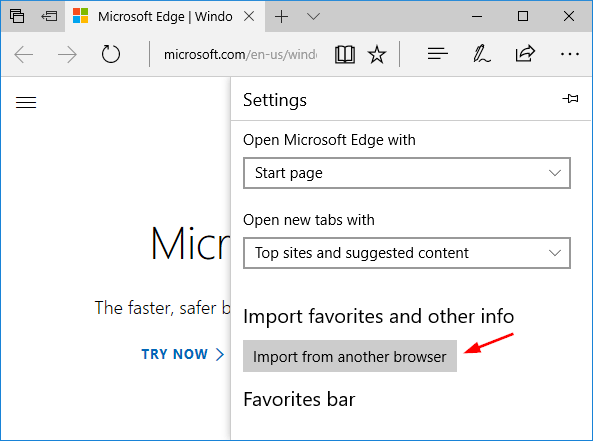This screenshot has width=593, height=441.
Task: Close the Microsoft Edge tab
Action: [x=249, y=16]
